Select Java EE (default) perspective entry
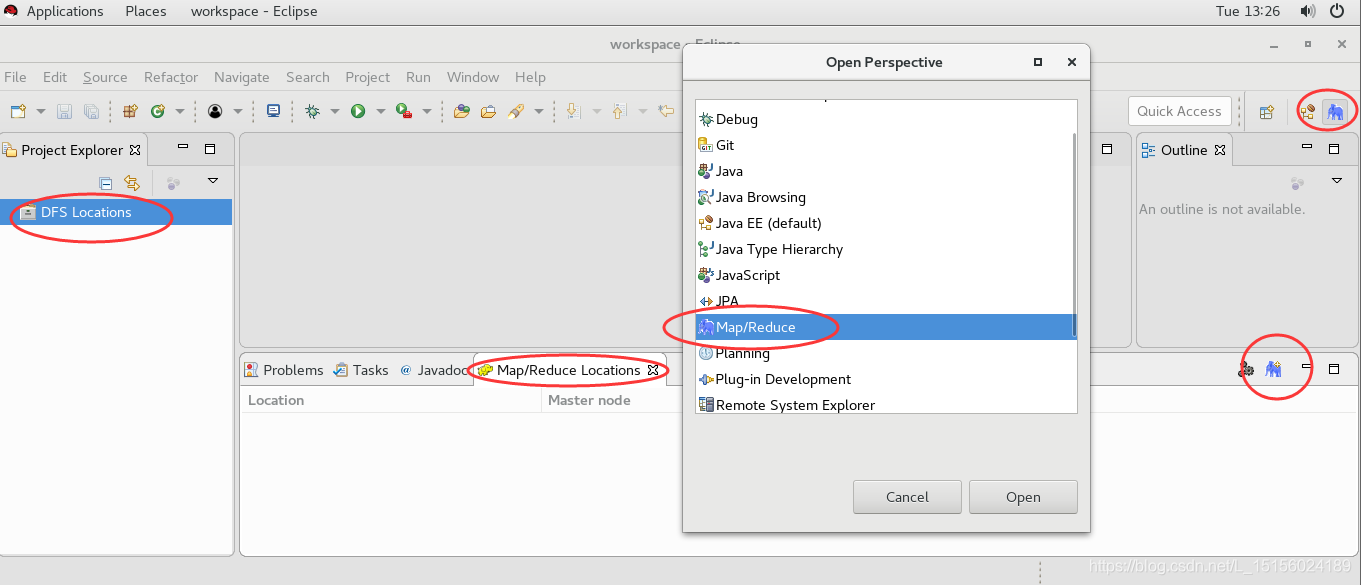1361x585 pixels. point(883,223)
